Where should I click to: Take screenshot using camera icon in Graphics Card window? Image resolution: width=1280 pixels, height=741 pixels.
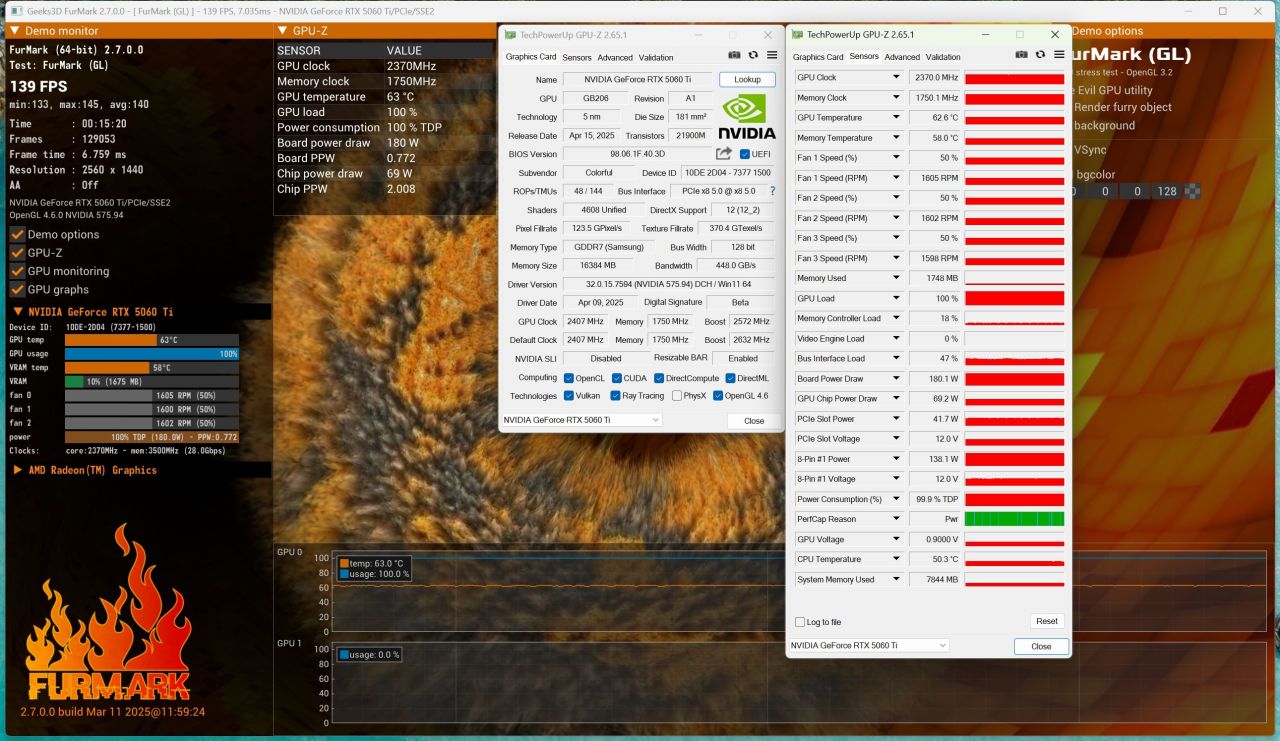(x=734, y=56)
